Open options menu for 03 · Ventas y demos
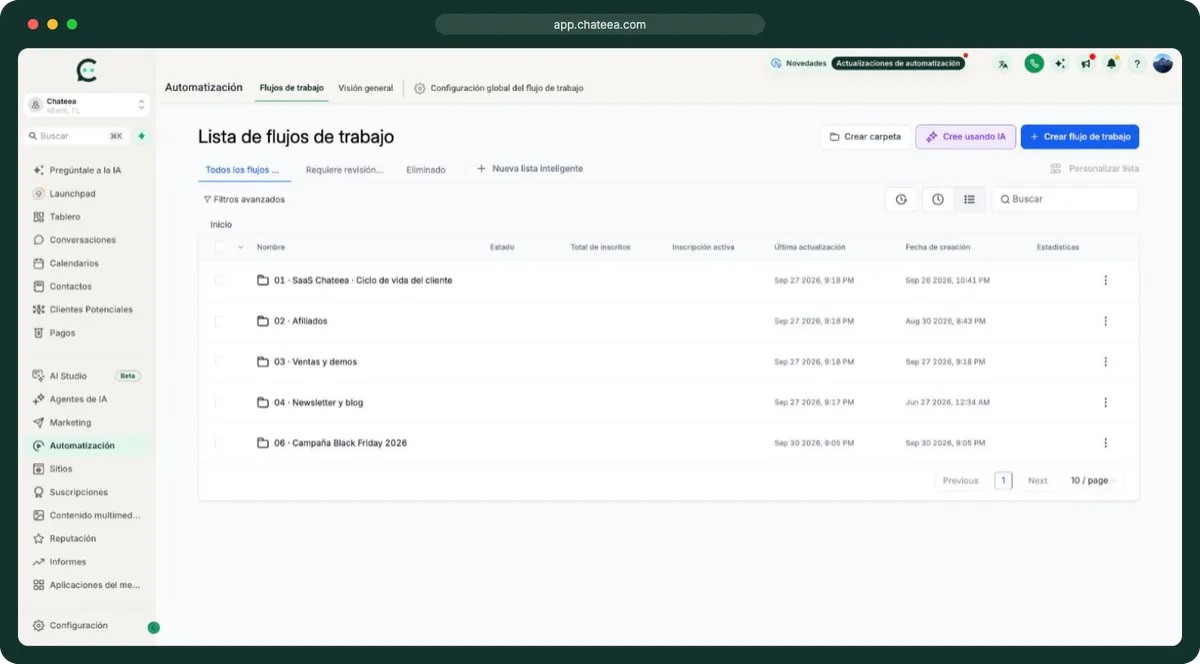The width and height of the screenshot is (1200, 664). [x=1105, y=361]
